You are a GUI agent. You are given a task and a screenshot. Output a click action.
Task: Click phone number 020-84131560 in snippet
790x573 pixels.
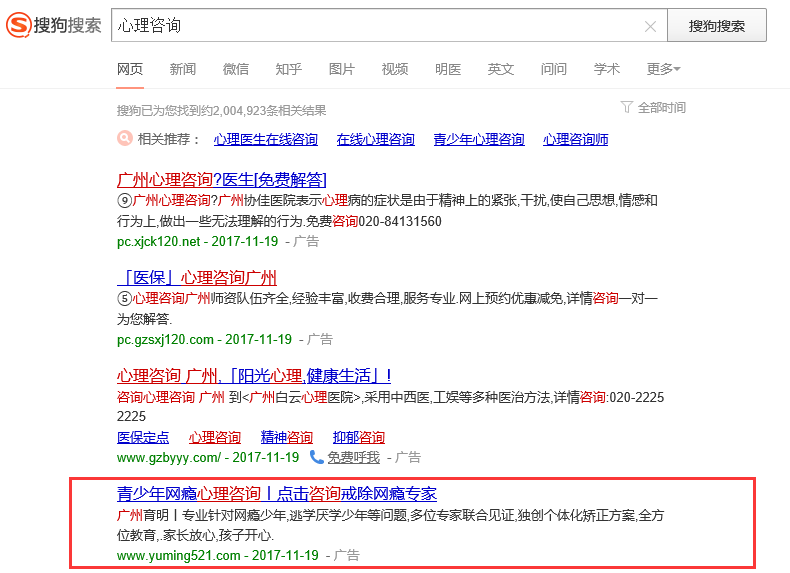point(400,221)
